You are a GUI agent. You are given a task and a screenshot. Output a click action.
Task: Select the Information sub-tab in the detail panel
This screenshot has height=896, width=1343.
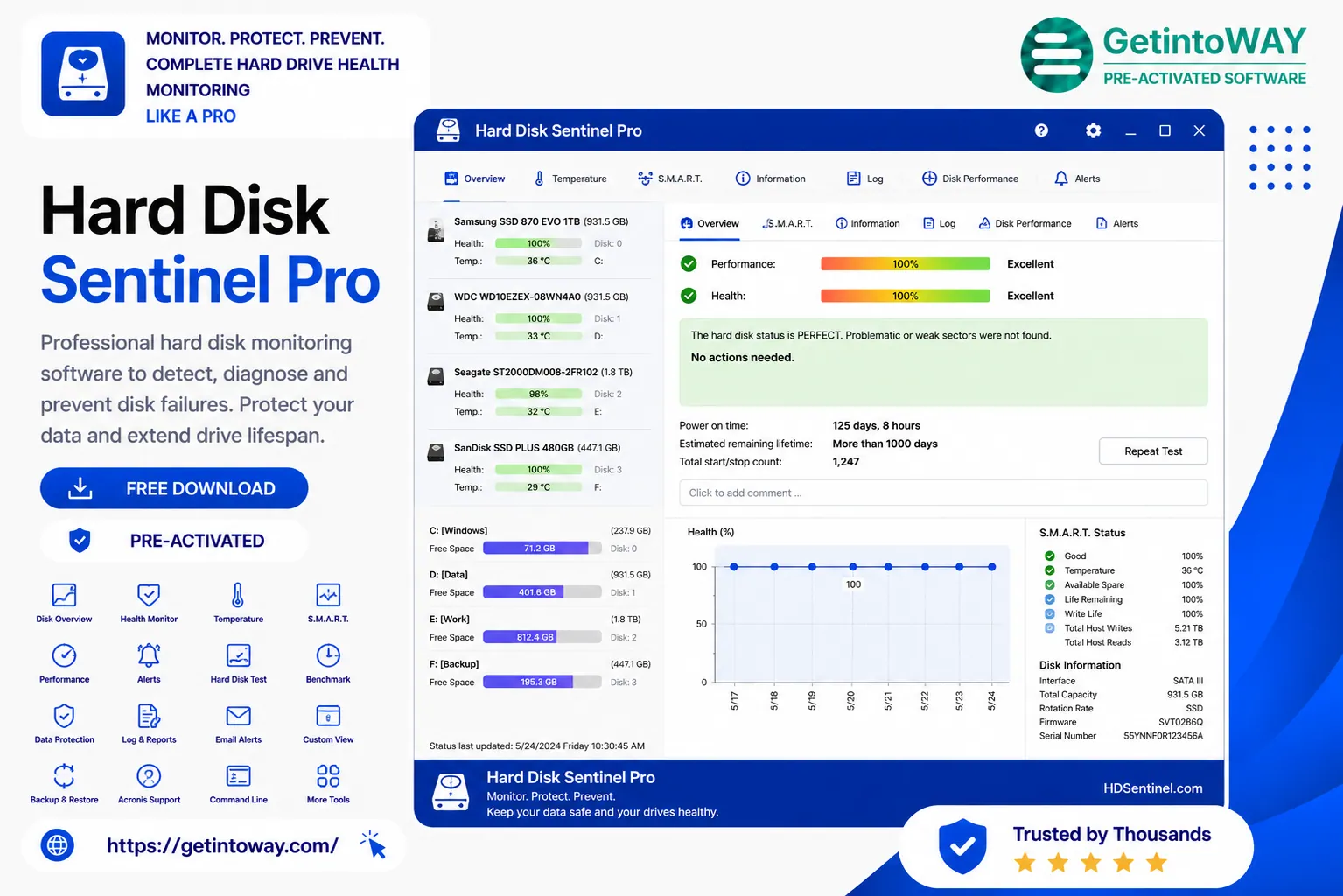(868, 224)
